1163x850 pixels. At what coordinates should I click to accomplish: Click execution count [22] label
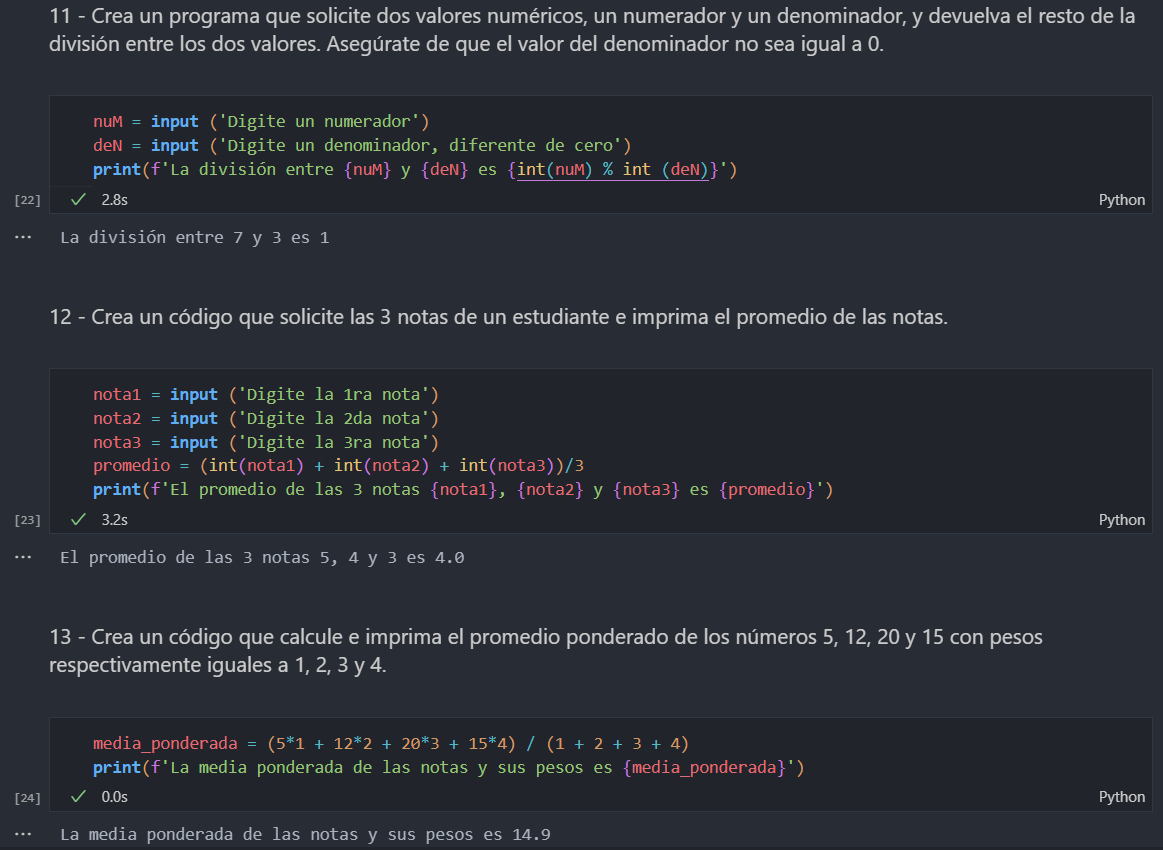(x=27, y=200)
